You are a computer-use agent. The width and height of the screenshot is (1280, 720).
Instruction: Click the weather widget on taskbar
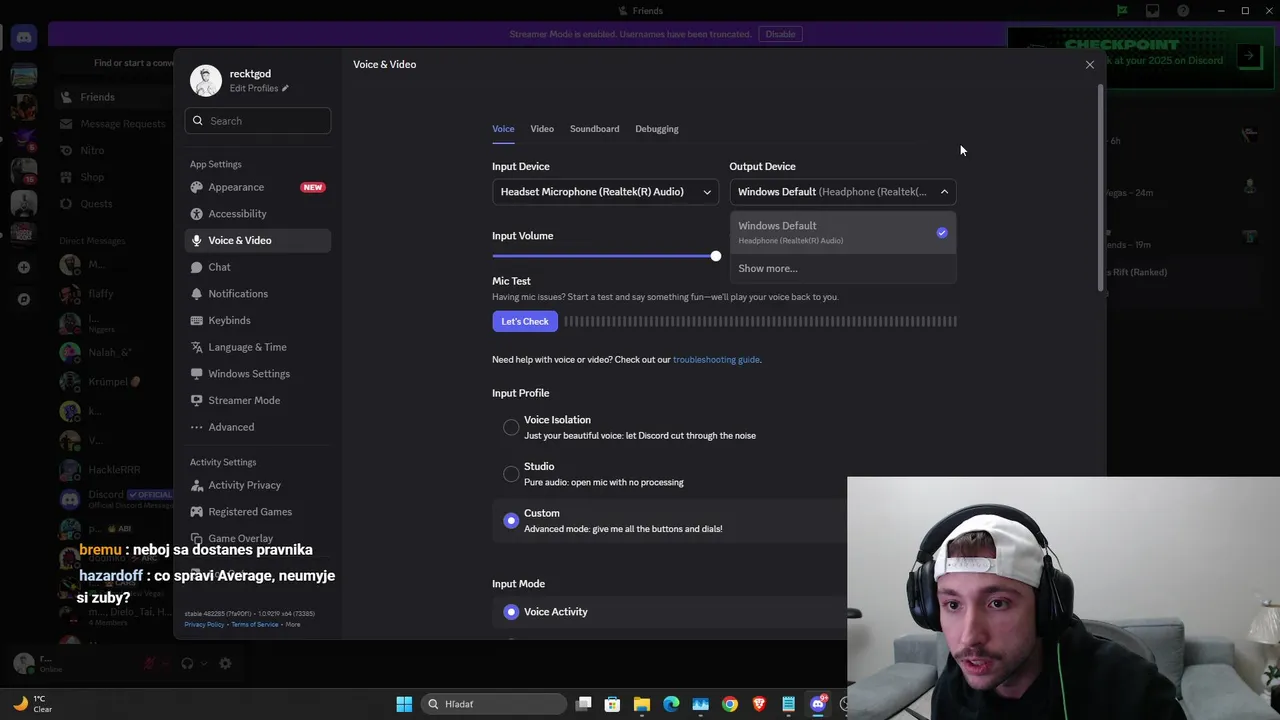31,704
